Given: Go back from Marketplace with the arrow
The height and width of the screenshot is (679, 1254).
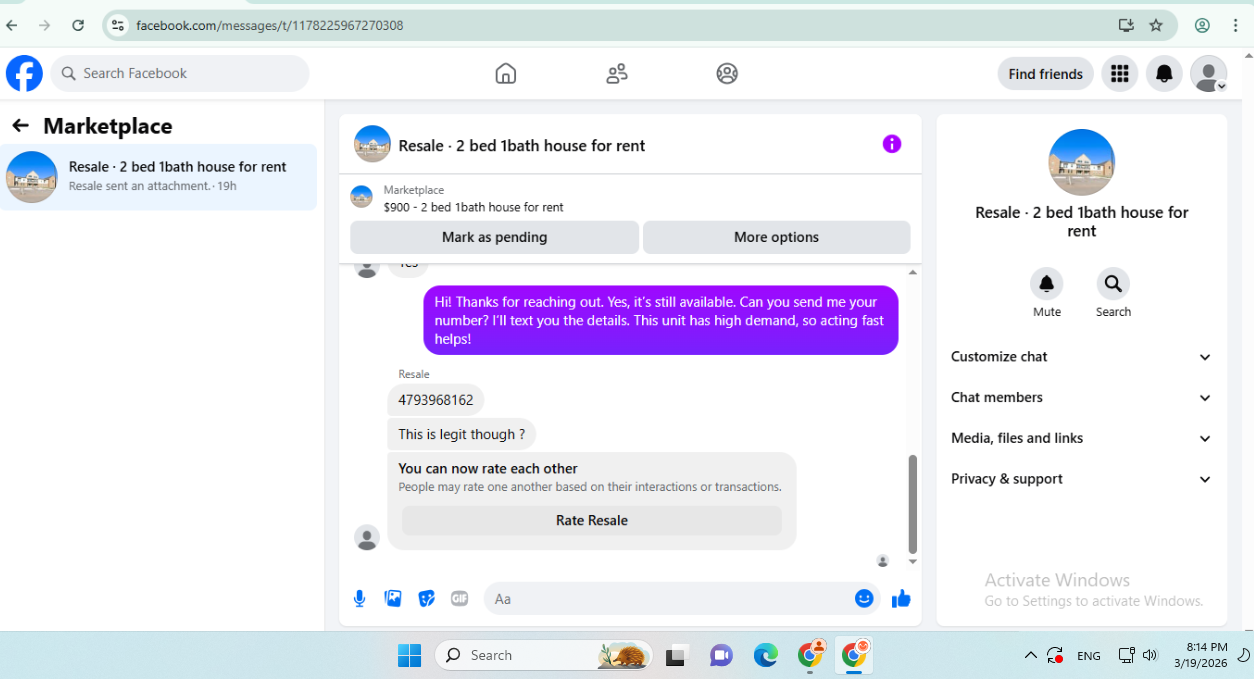Looking at the screenshot, I should 20,126.
